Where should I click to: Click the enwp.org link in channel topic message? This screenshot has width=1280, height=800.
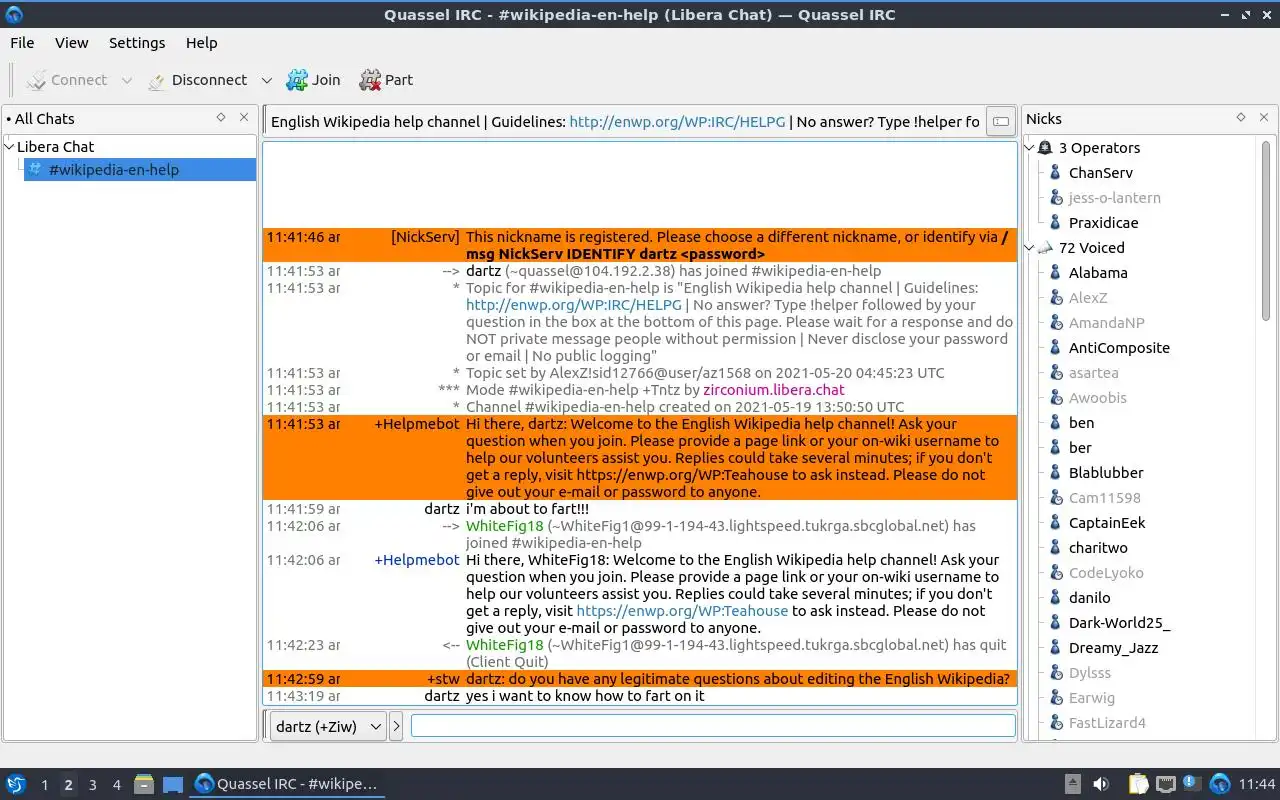click(x=573, y=305)
